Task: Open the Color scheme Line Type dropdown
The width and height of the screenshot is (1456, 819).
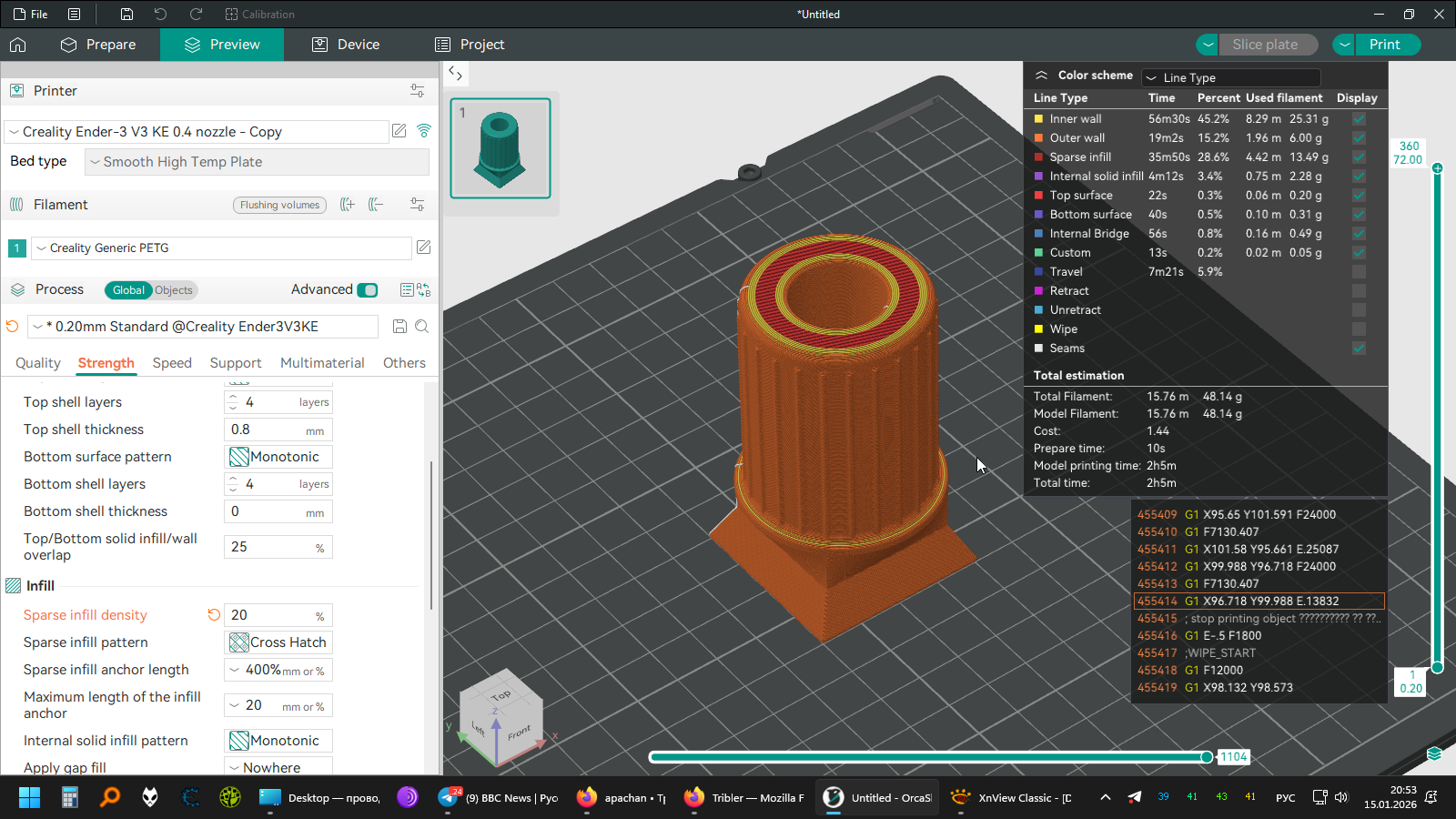Action: pos(1230,78)
